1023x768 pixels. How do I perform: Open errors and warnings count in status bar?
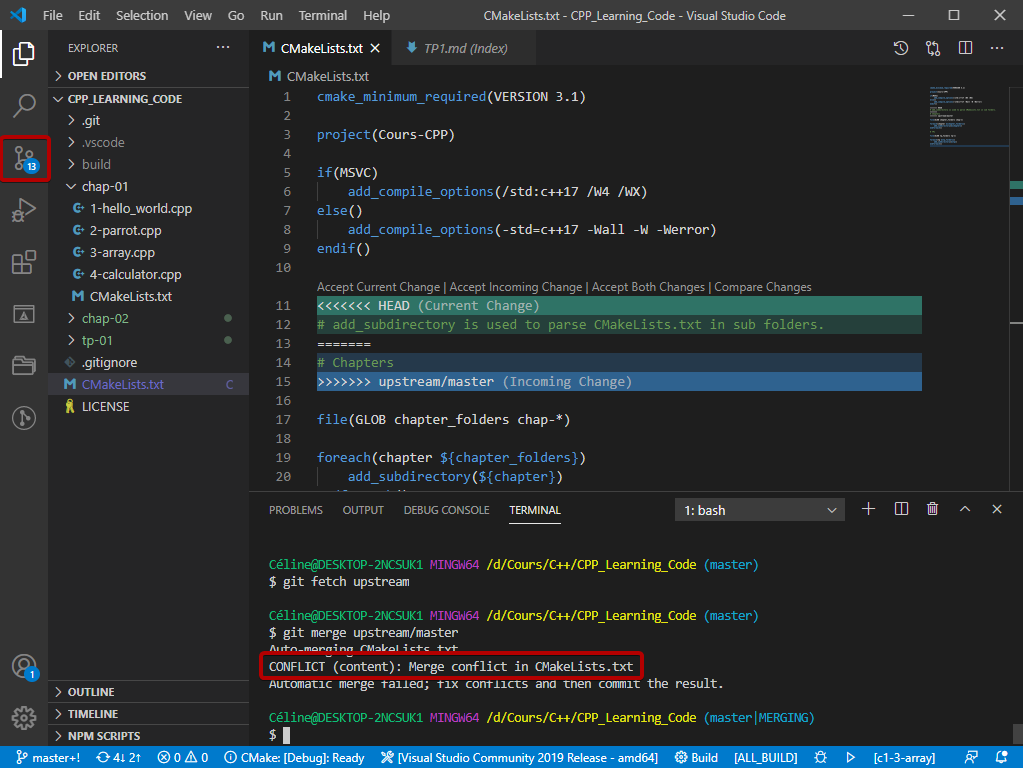point(183,758)
